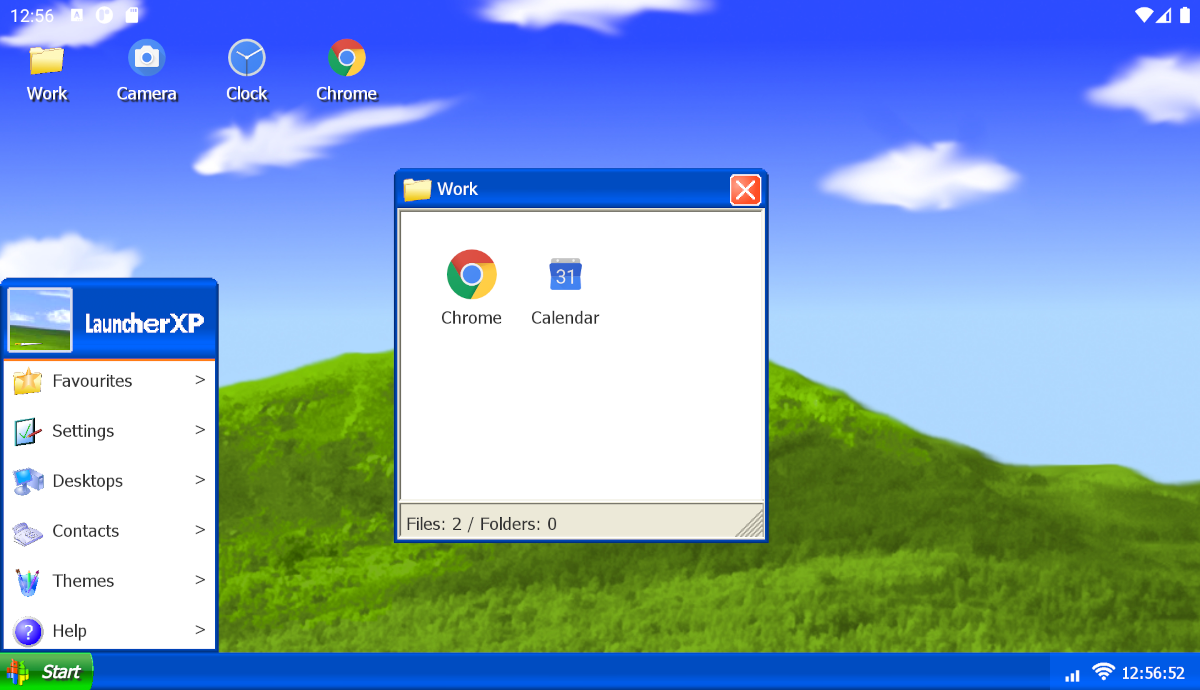Image resolution: width=1200 pixels, height=690 pixels.
Task: Launch Camera from the desktop
Action: 147,70
